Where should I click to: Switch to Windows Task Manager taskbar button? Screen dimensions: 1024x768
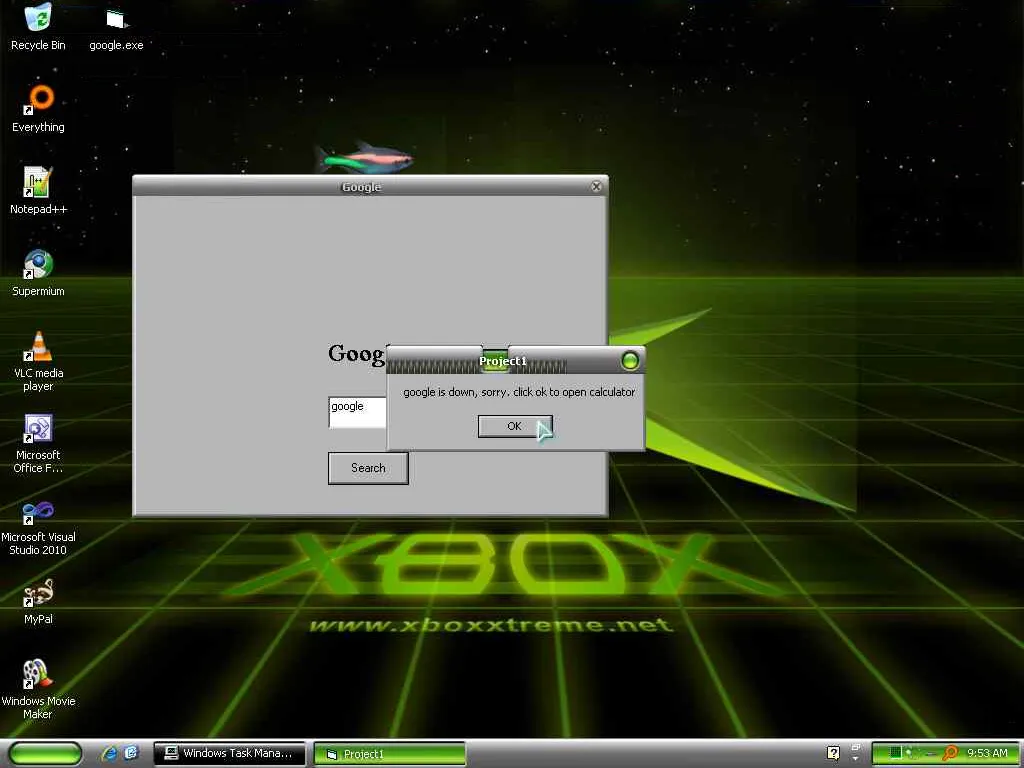(x=230, y=754)
